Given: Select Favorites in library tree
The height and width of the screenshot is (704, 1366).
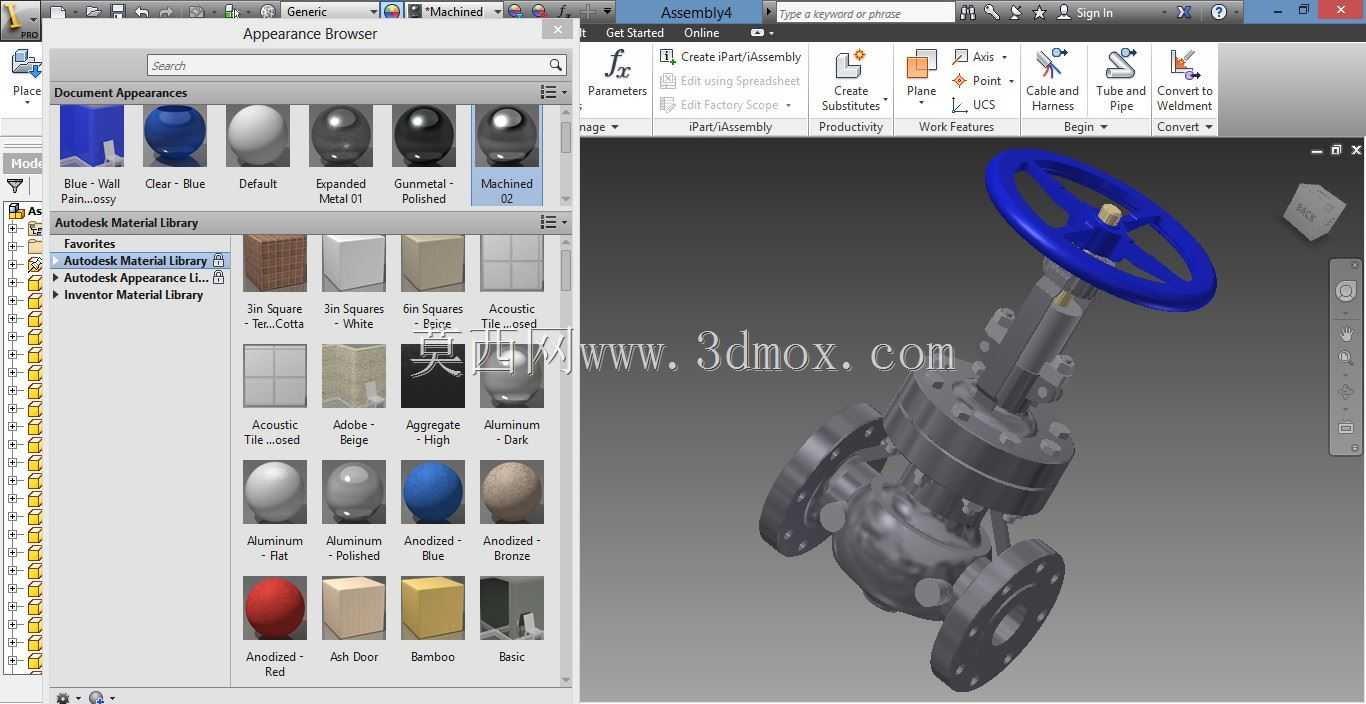Looking at the screenshot, I should (x=89, y=244).
